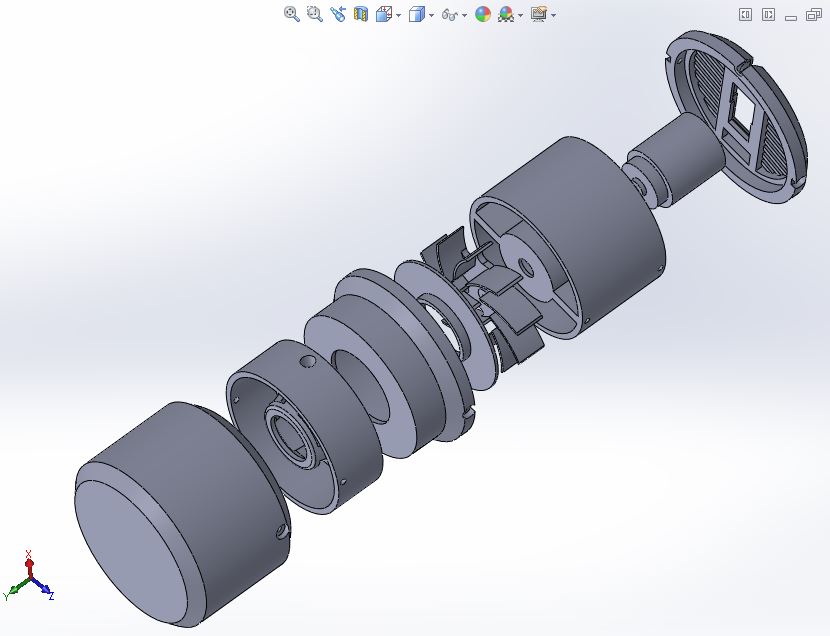Open the View Settings dropdown arrow
This screenshot has height=636, width=830.
(x=554, y=15)
